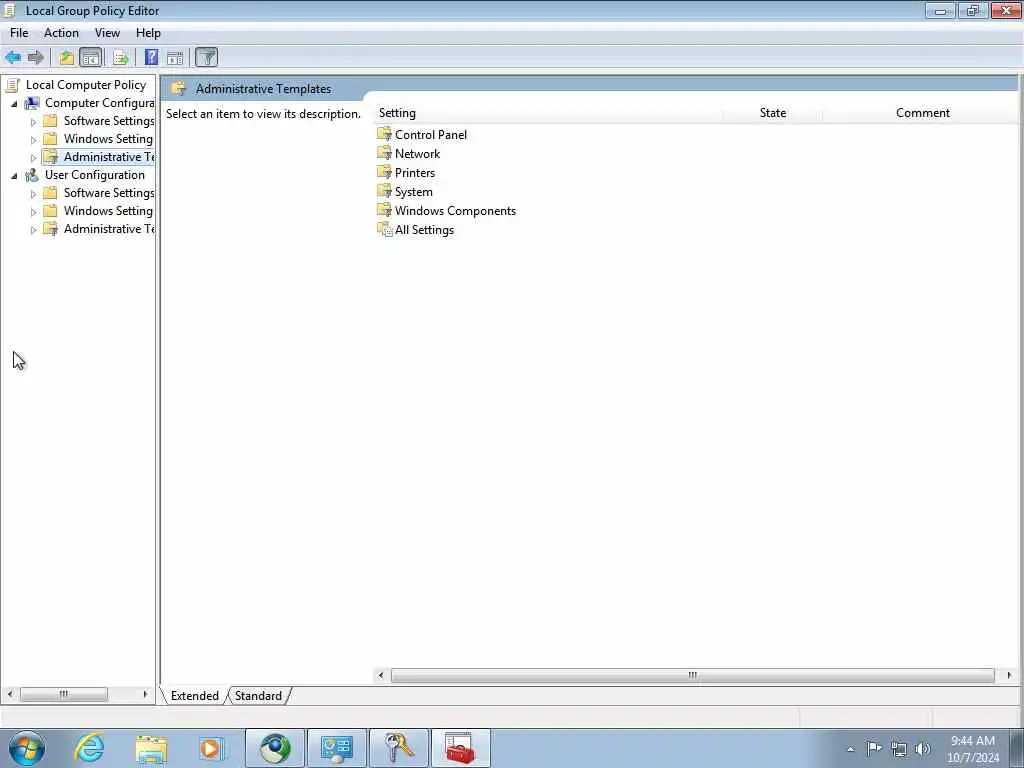Toggle the Show/Hide Console Tree button
Screen dimensions: 1024x768
[x=91, y=57]
